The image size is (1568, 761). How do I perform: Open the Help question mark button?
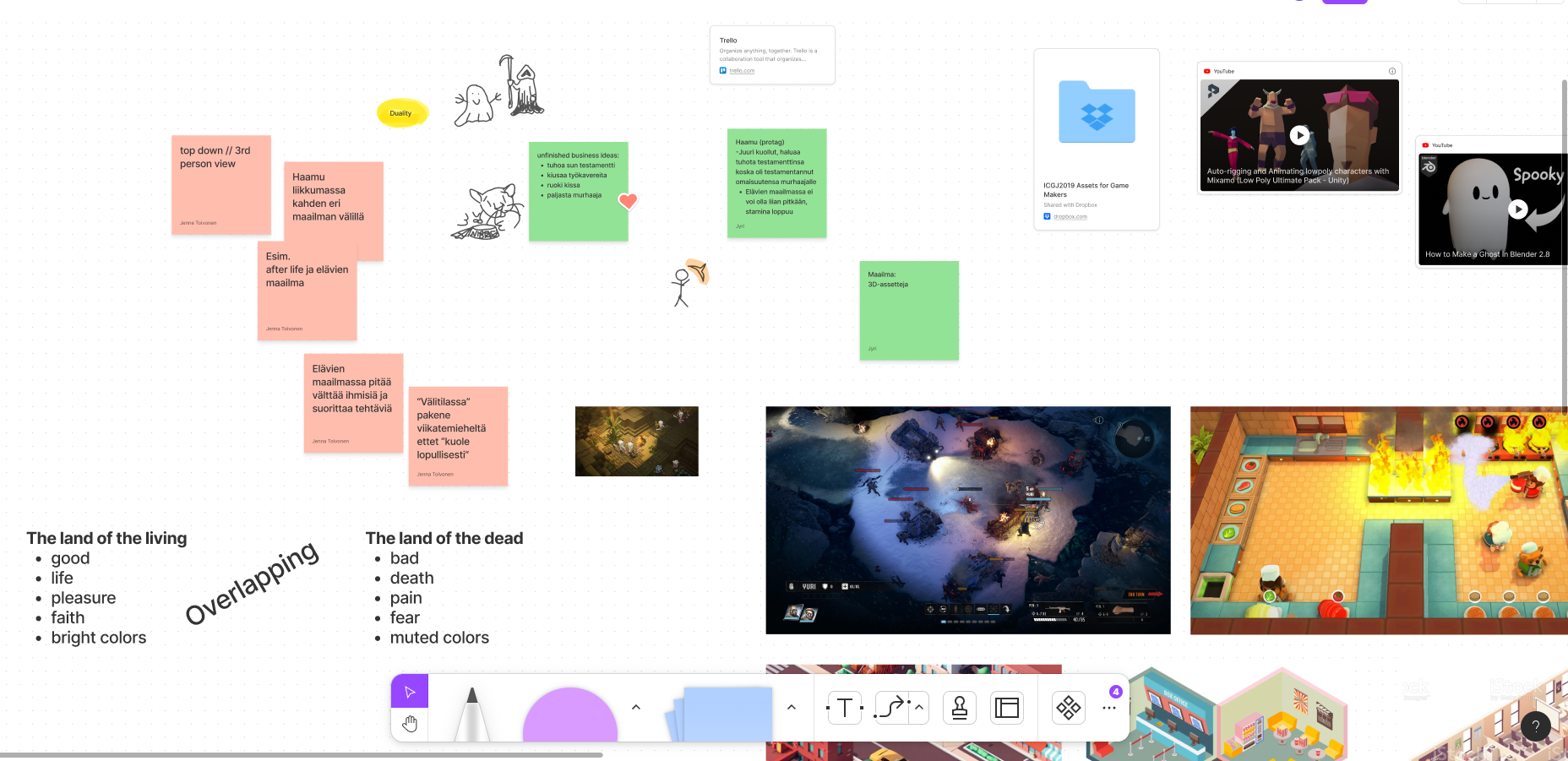click(x=1536, y=726)
